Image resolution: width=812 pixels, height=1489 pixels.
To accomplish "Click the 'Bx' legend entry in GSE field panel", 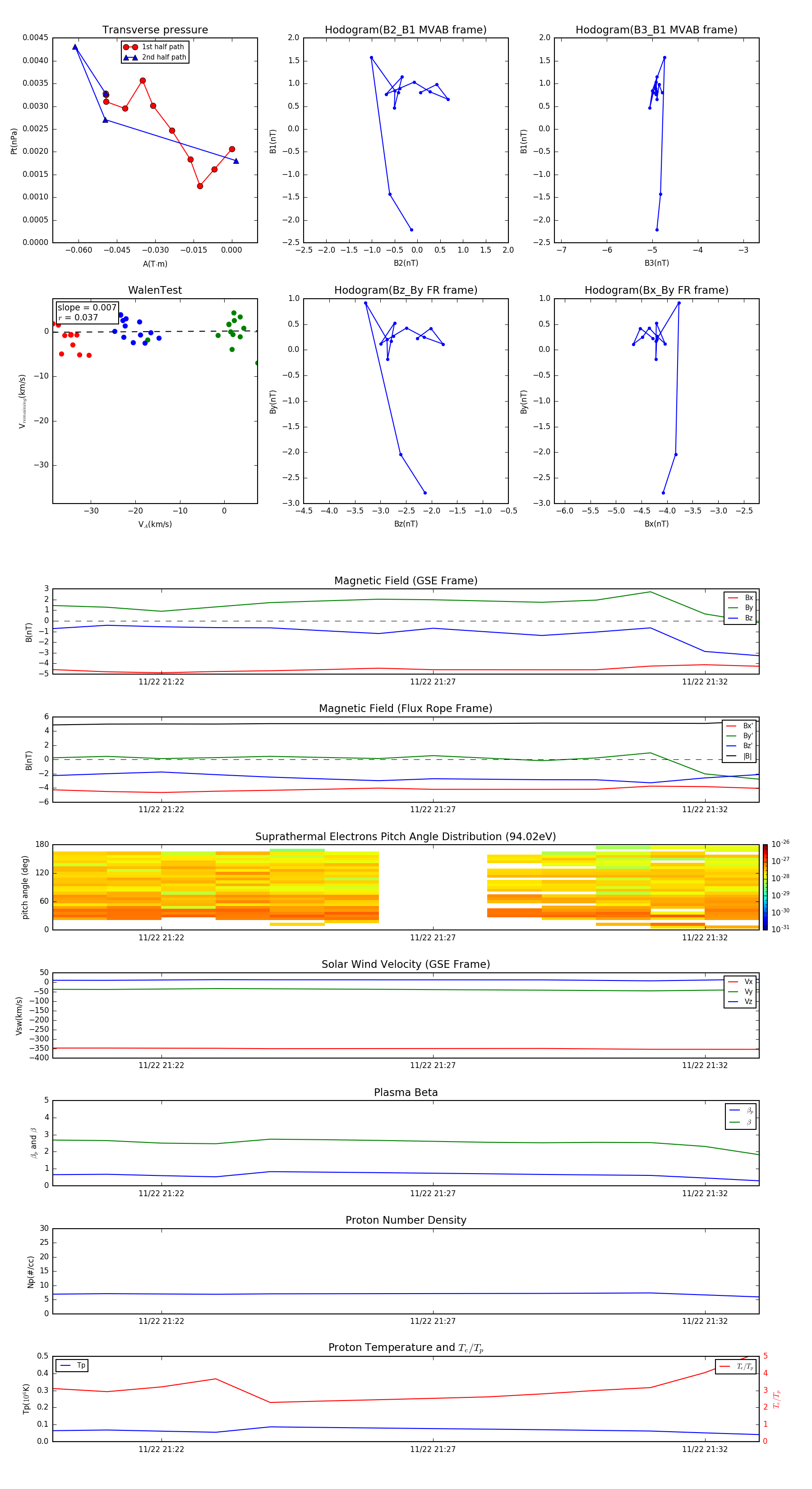I will point(740,598).
